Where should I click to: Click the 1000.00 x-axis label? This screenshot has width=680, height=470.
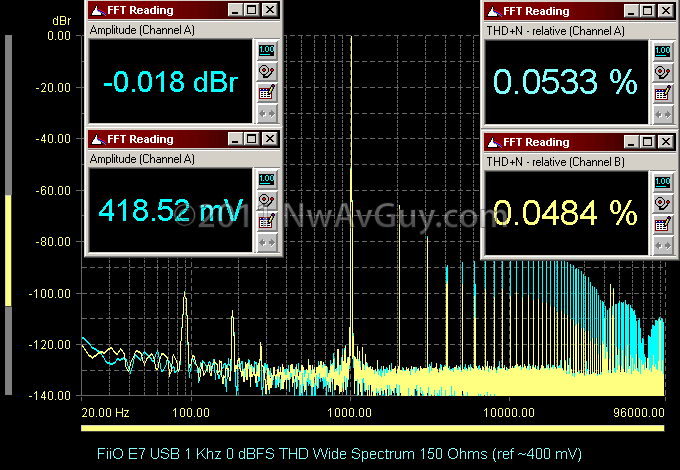point(350,412)
